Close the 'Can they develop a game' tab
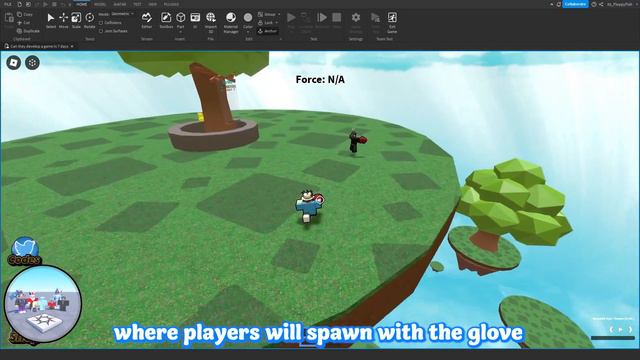The height and width of the screenshot is (360, 640). 72,47
